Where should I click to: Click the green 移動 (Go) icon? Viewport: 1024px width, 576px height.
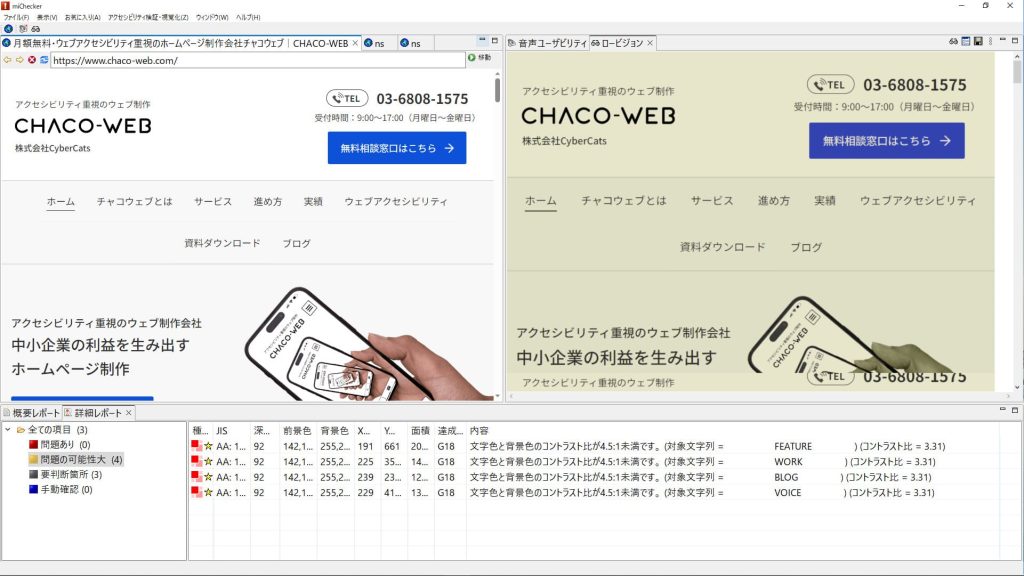471,60
